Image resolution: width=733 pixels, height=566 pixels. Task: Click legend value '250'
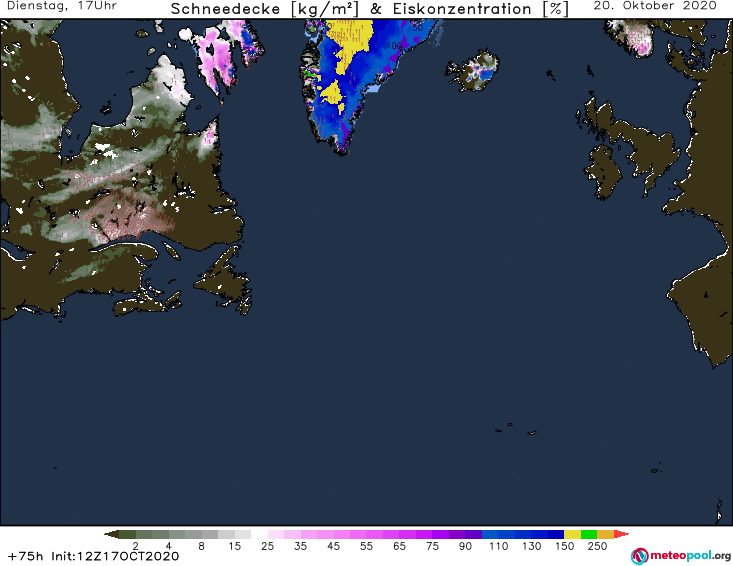click(x=597, y=546)
